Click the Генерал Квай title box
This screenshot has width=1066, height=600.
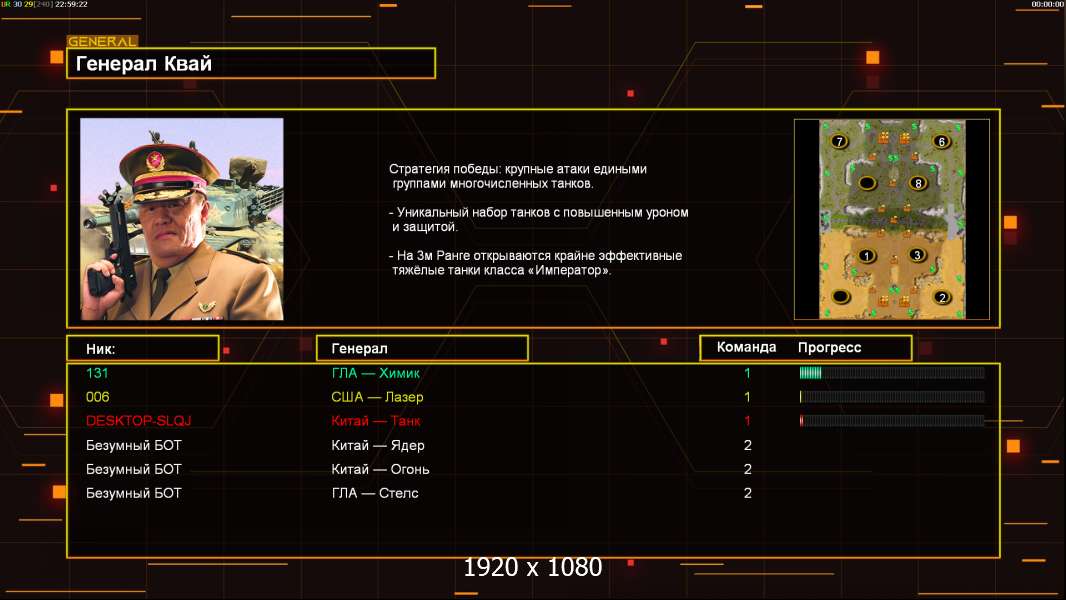251,63
